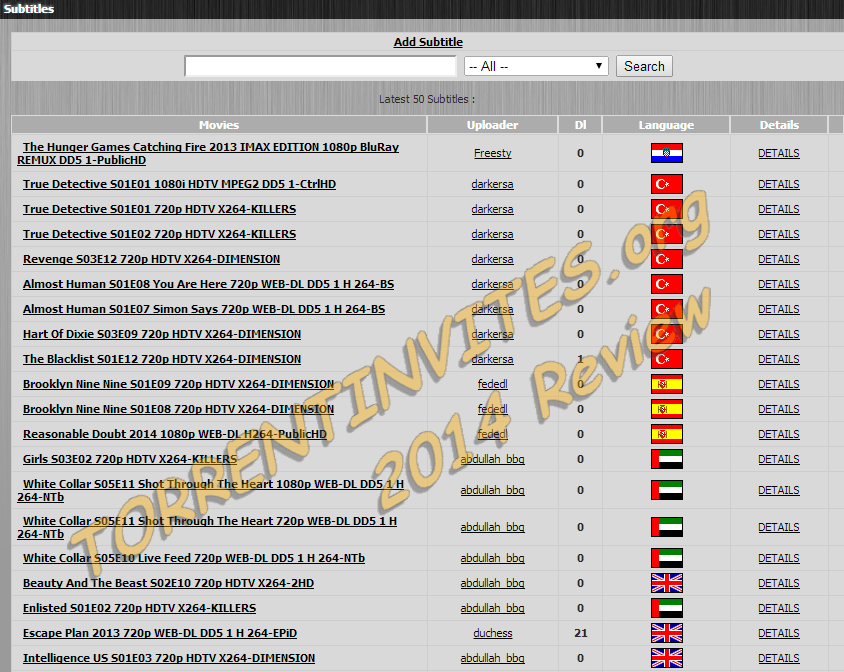Open Enlisted S01E02 720p title link
Screen dimensions: 844x672
139,608
